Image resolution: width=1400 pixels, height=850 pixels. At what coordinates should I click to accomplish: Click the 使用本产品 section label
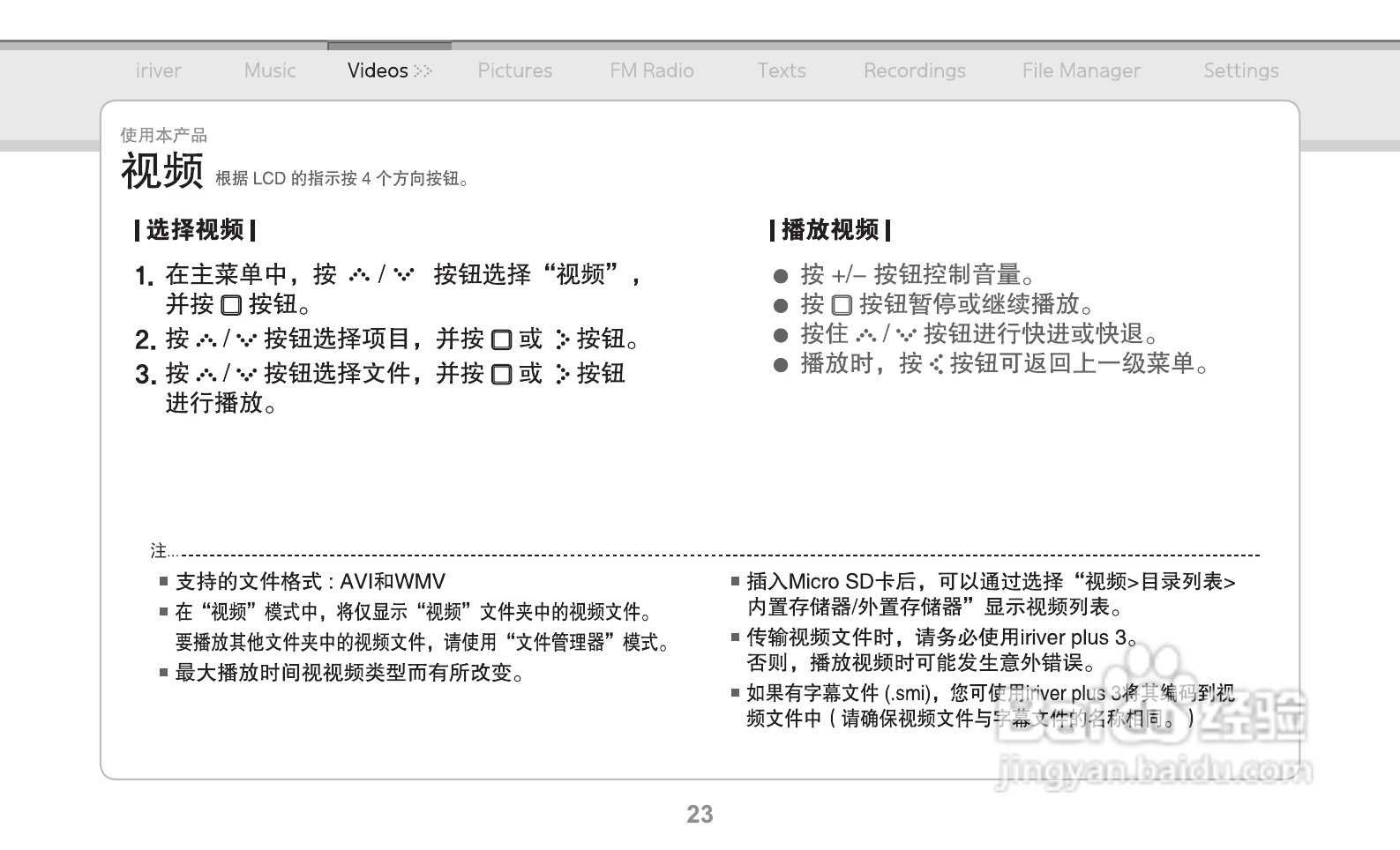point(164,135)
